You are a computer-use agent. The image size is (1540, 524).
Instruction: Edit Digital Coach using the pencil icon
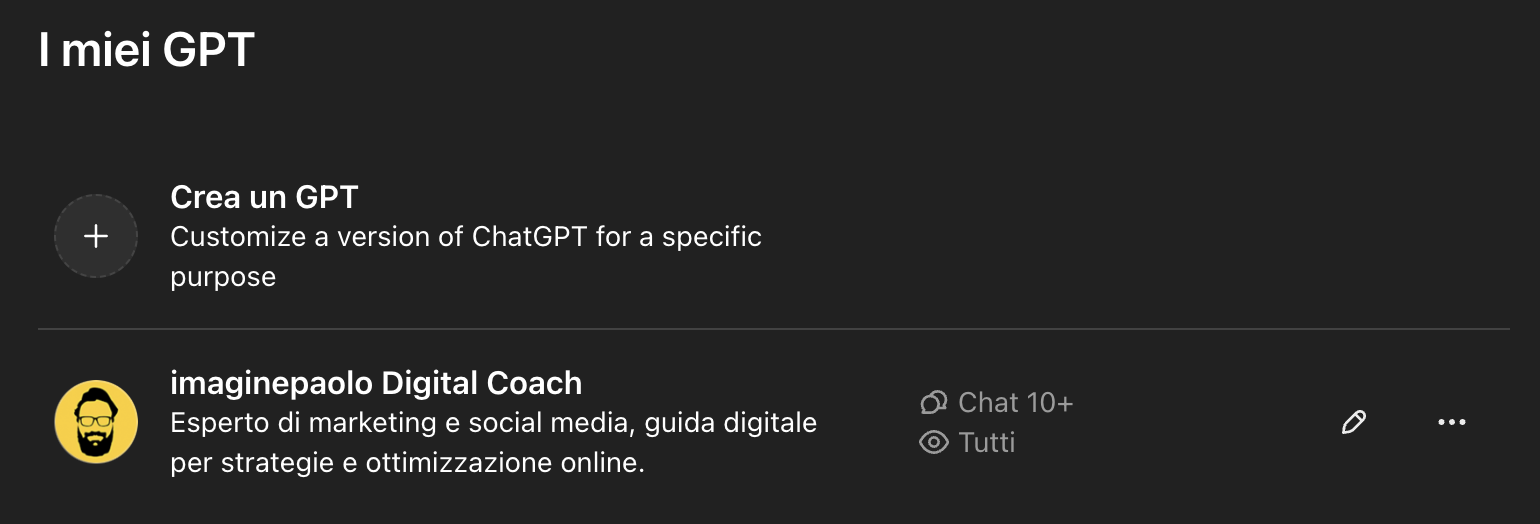click(x=1353, y=423)
